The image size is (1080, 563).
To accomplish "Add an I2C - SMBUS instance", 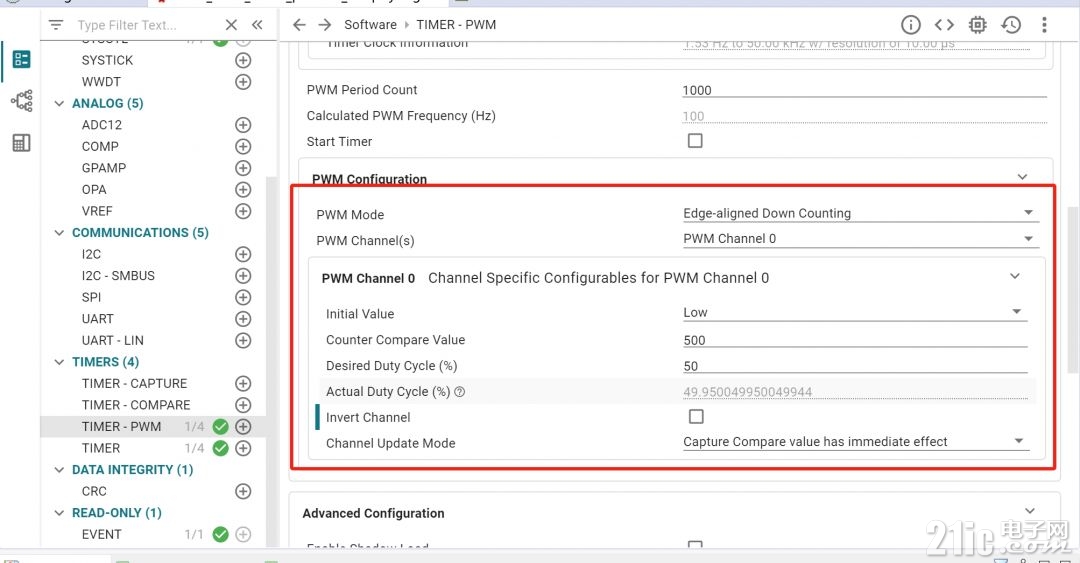I will click(243, 276).
